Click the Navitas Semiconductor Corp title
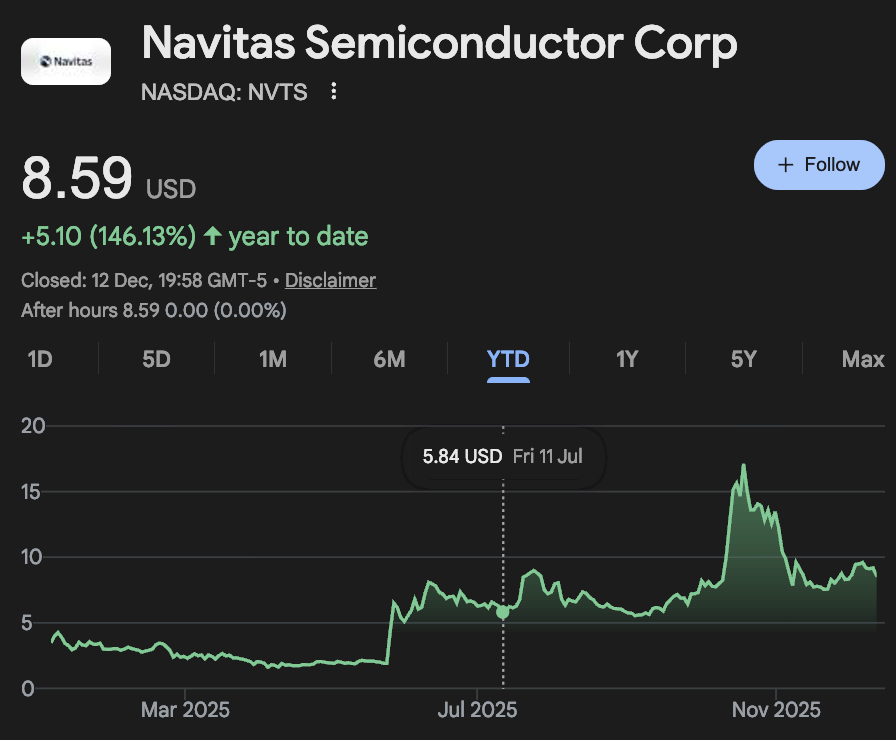This screenshot has width=896, height=740. tap(440, 42)
